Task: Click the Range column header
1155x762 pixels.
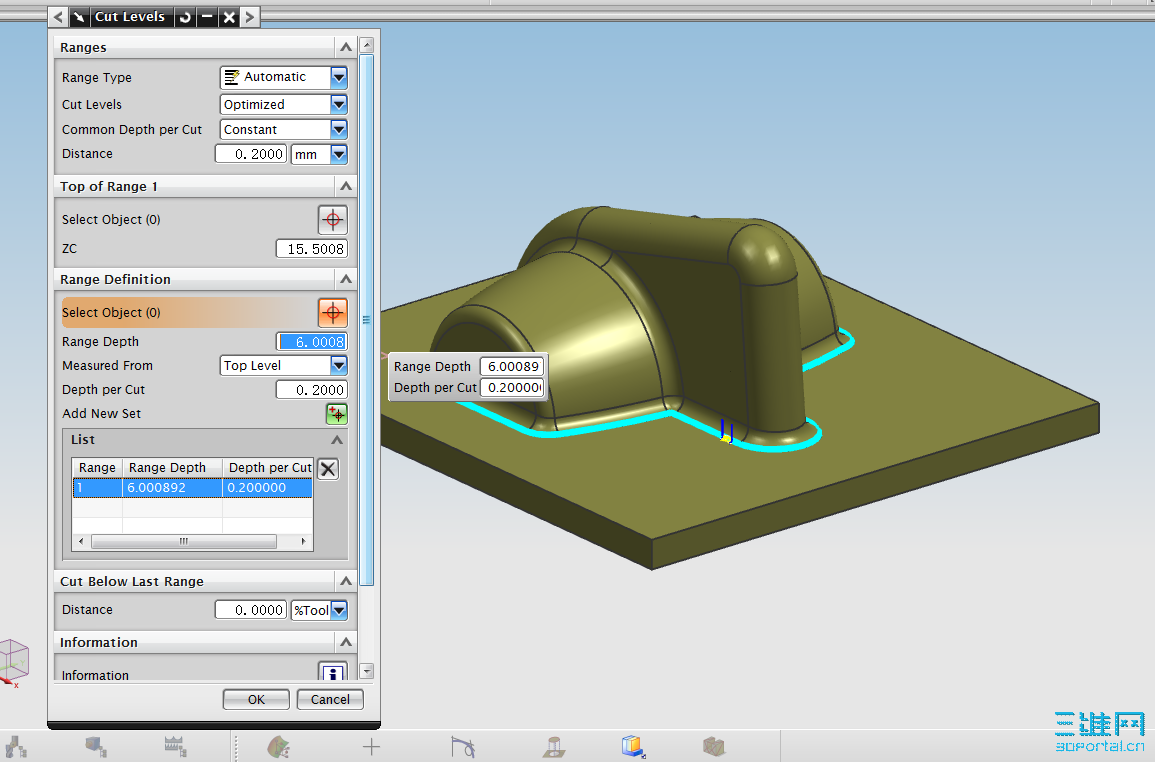Action: tap(97, 468)
